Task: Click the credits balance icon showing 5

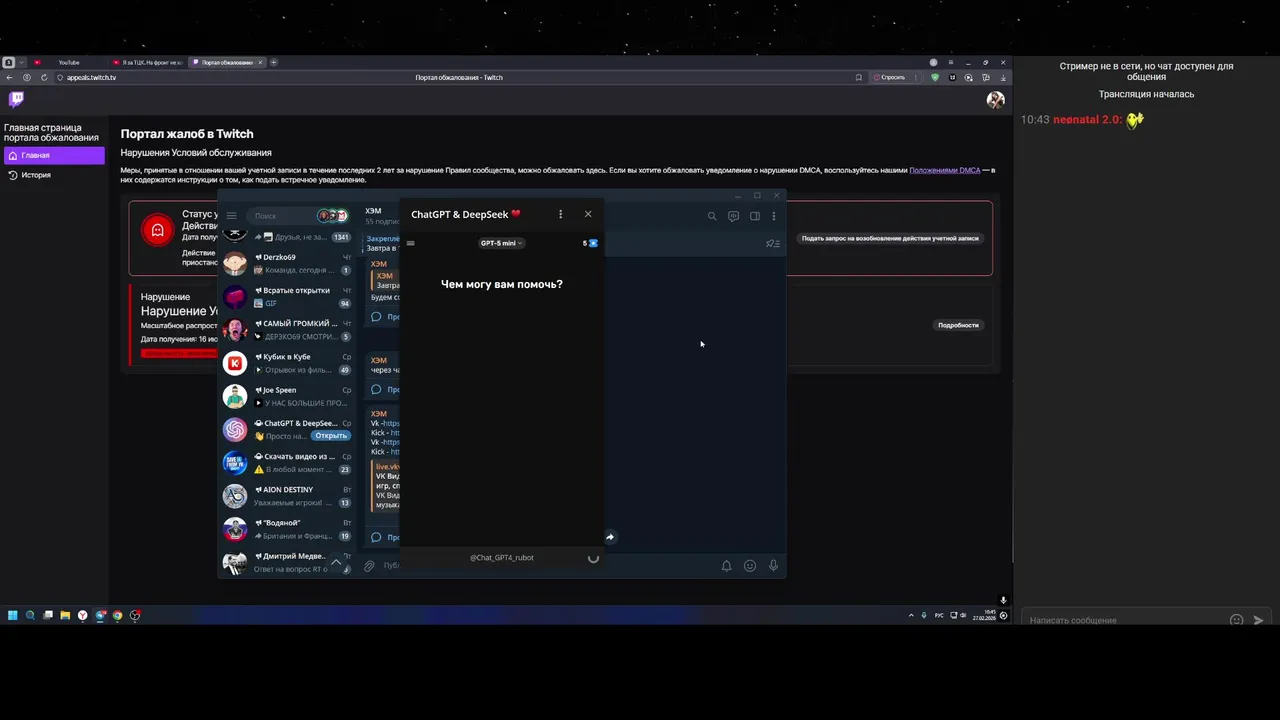Action: point(590,243)
